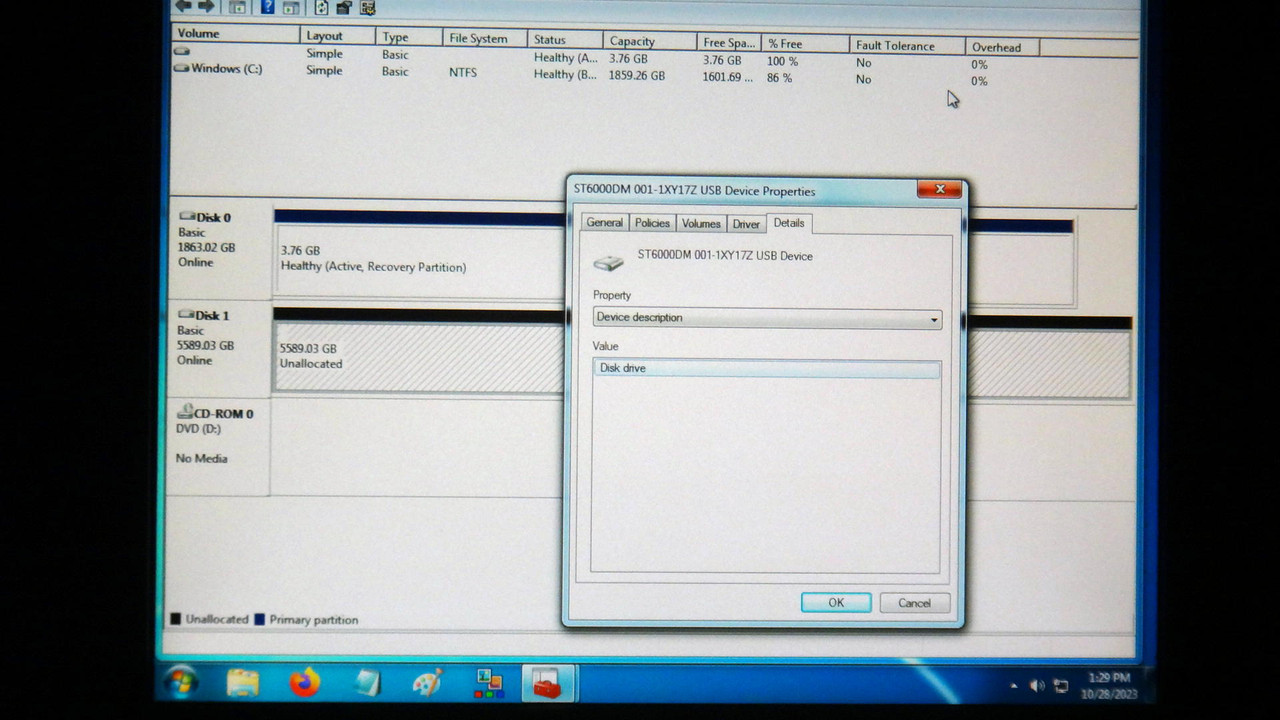Sort by the File System column header
This screenshot has width=1280, height=720.
485,39
